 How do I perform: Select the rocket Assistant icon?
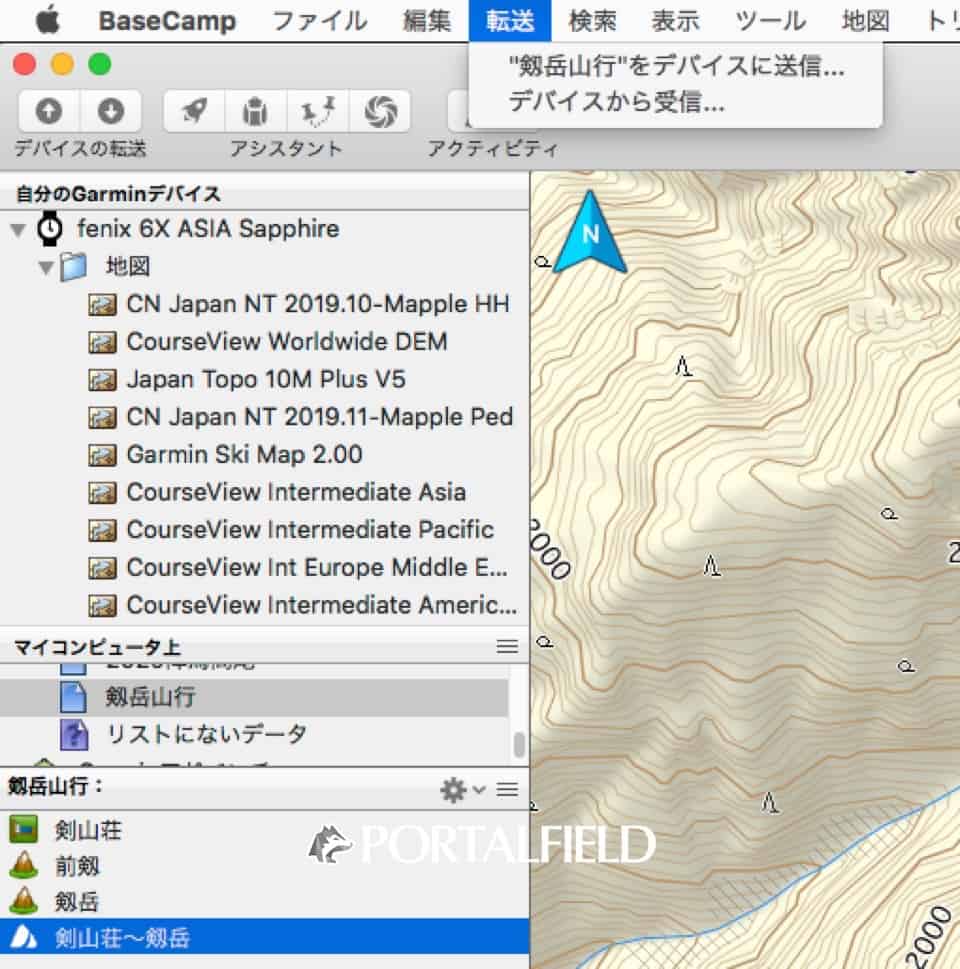coord(191,111)
